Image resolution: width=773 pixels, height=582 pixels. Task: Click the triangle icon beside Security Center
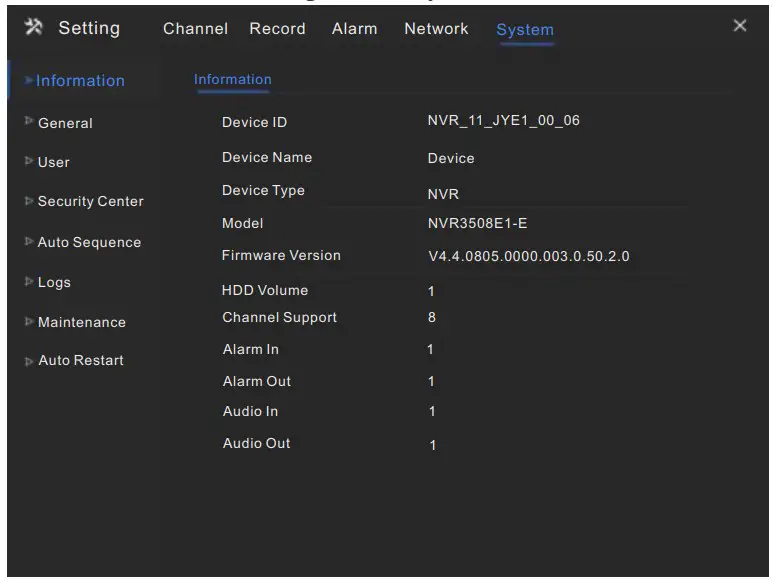click(x=29, y=201)
